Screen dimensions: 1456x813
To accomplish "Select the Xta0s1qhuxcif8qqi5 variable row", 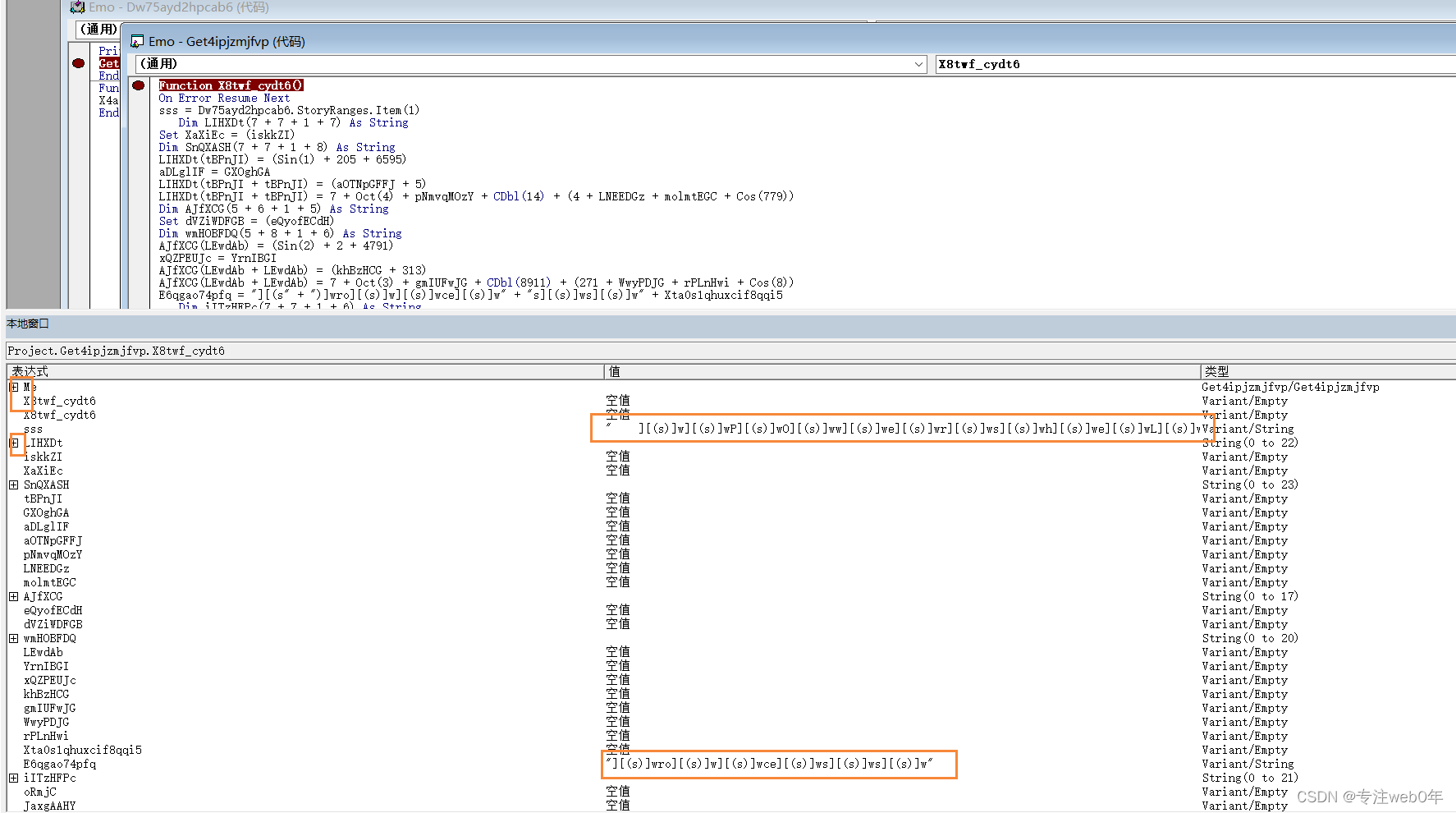I will (731, 750).
